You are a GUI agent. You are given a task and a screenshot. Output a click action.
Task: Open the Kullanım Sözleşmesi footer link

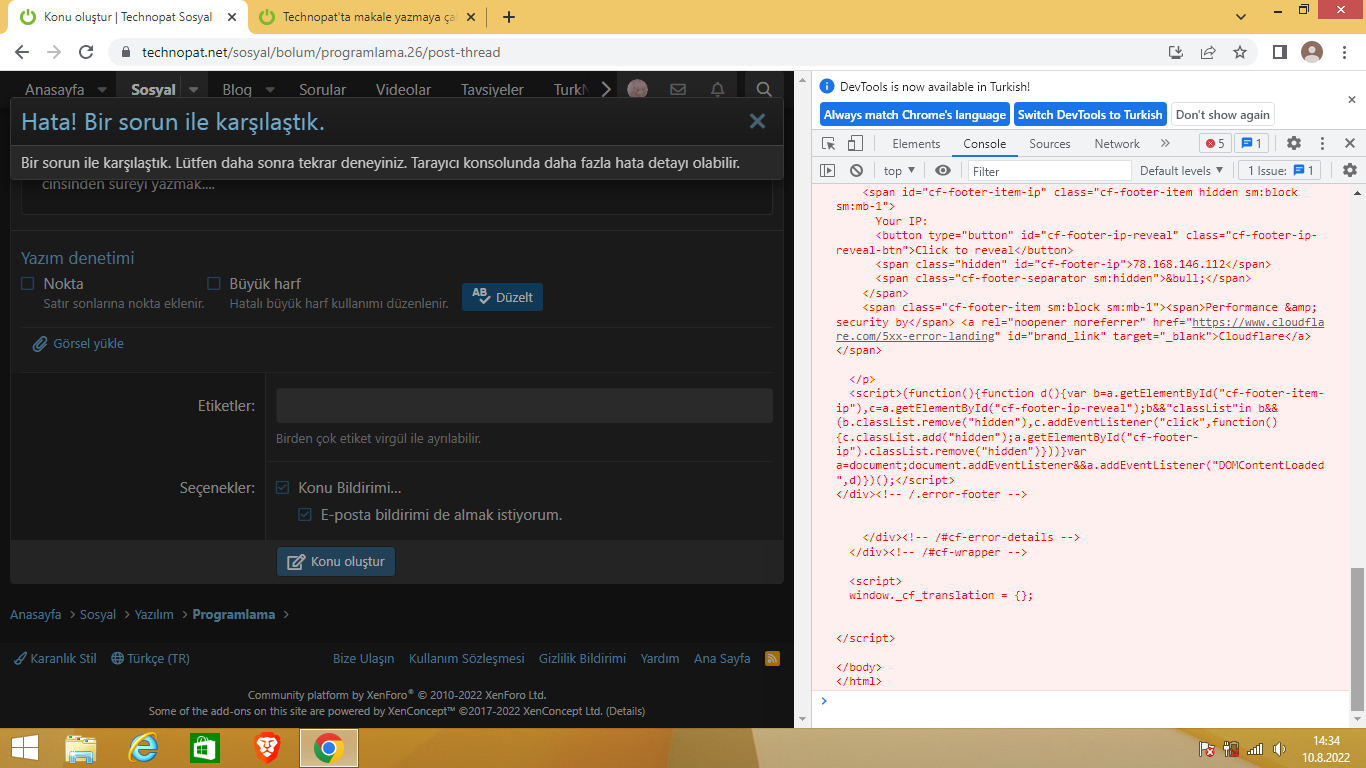(x=467, y=658)
